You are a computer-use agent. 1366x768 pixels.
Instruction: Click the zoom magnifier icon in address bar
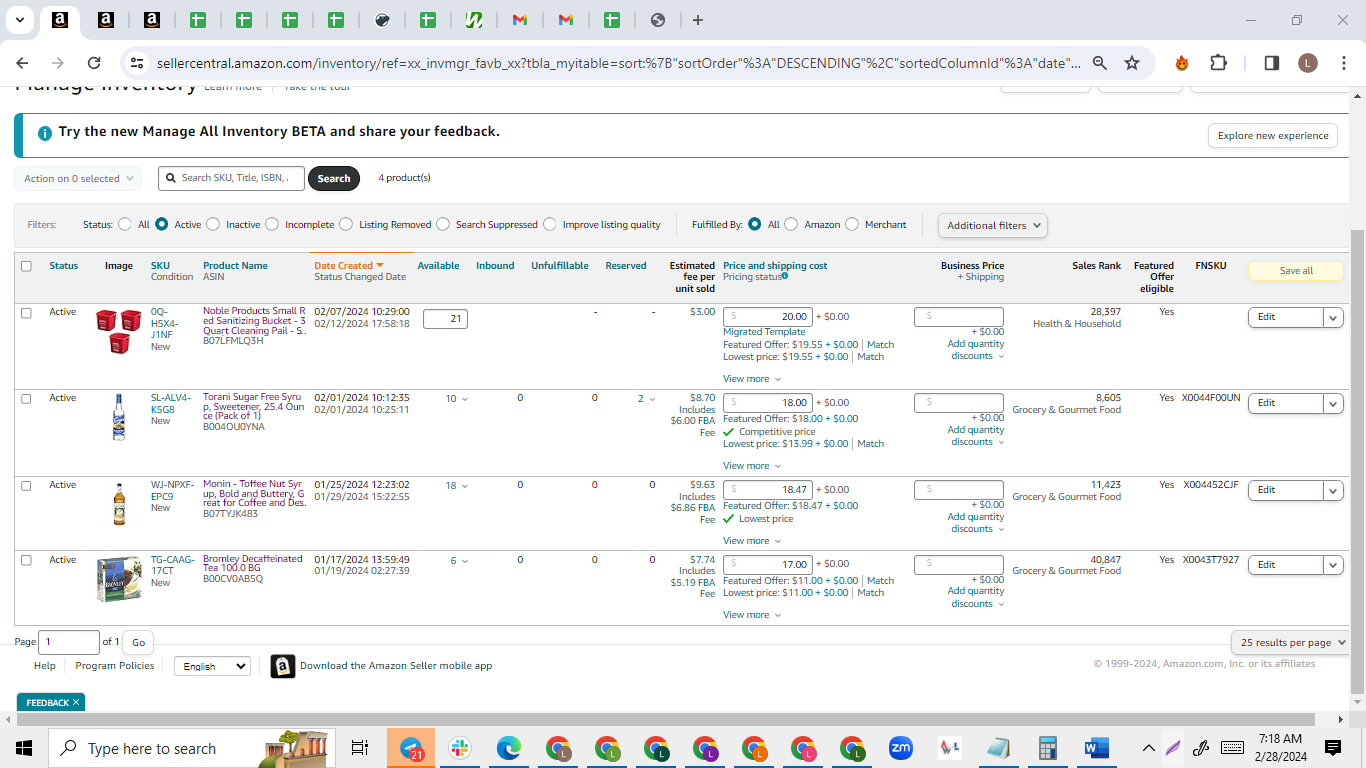[1100, 63]
